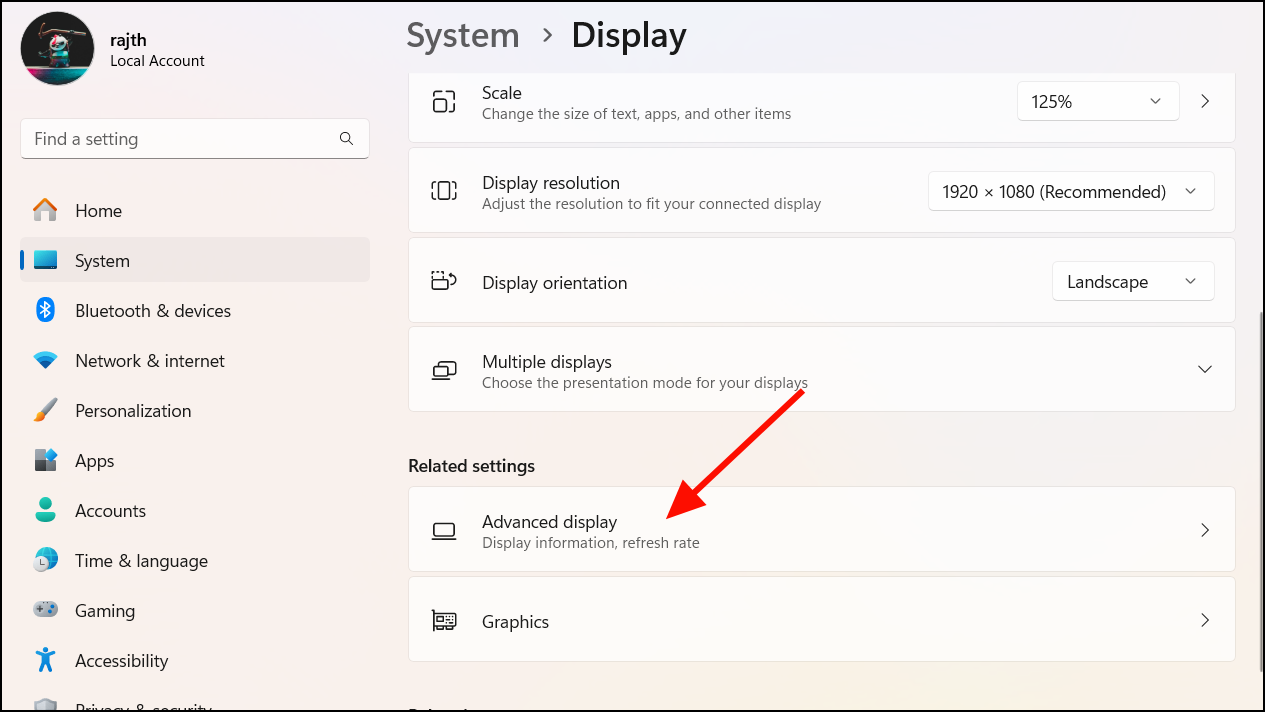
Task: Select Apps in the sidebar
Action: click(195, 460)
